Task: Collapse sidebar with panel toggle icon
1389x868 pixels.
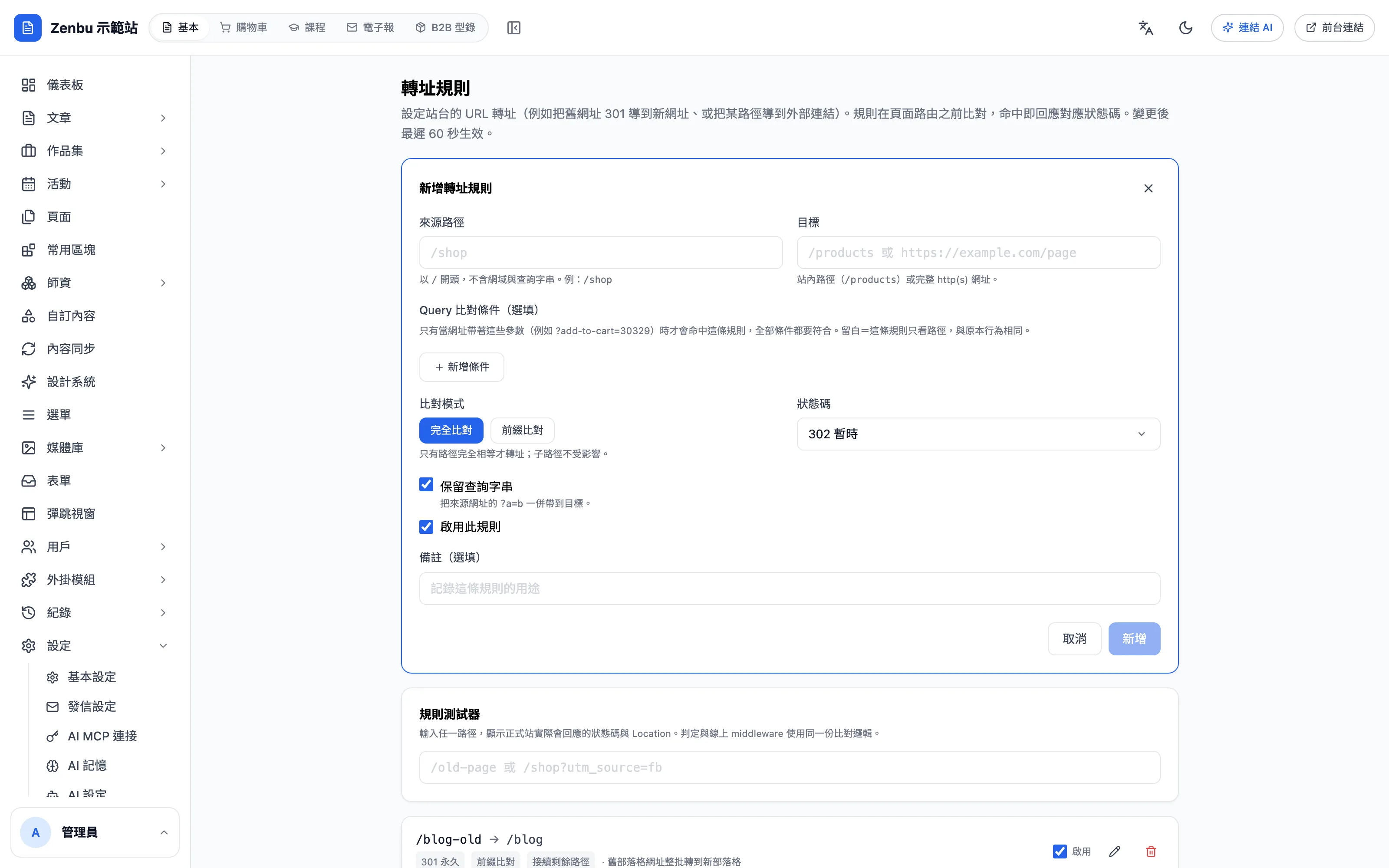Action: (513, 27)
